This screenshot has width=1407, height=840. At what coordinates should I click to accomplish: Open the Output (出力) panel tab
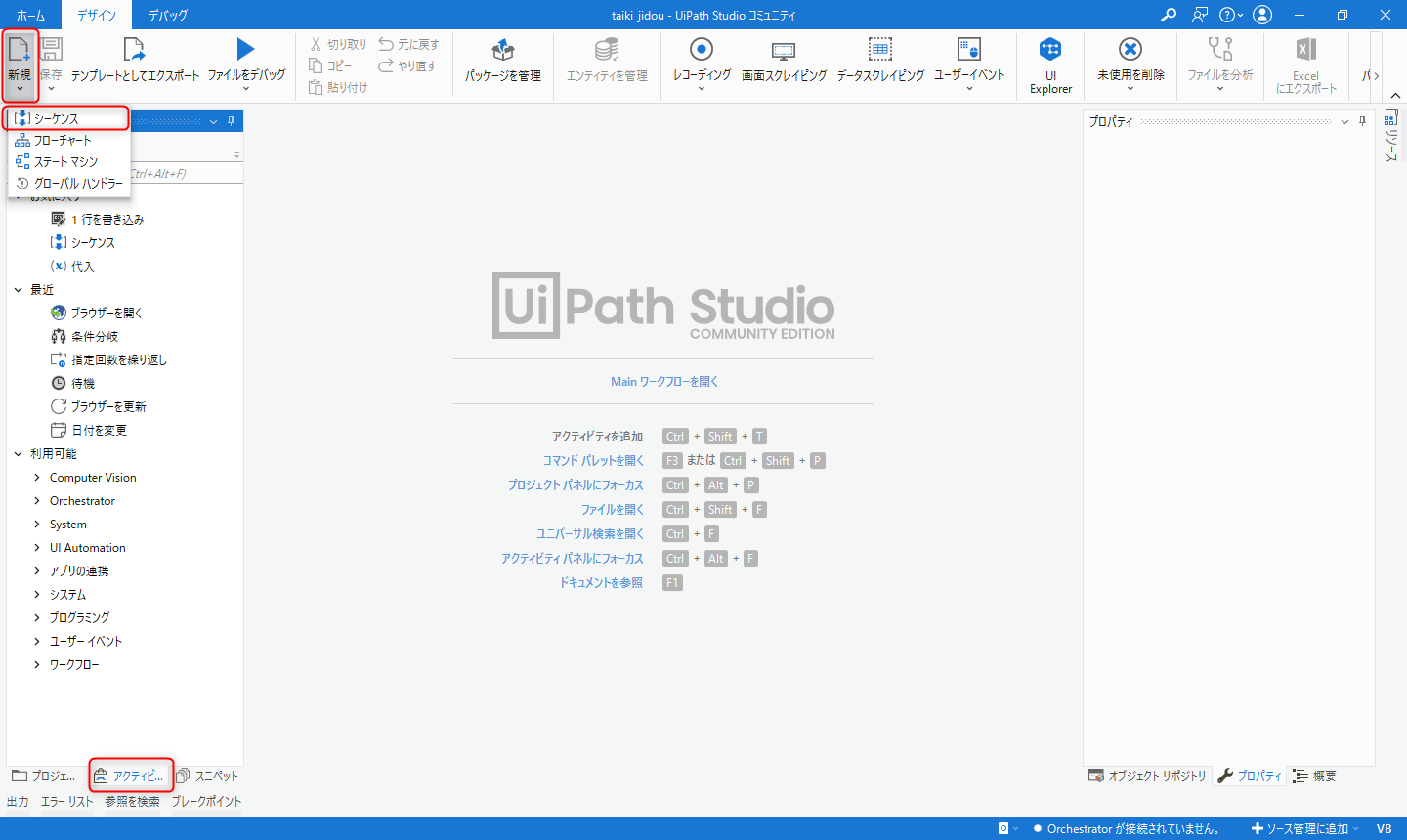coord(18,802)
